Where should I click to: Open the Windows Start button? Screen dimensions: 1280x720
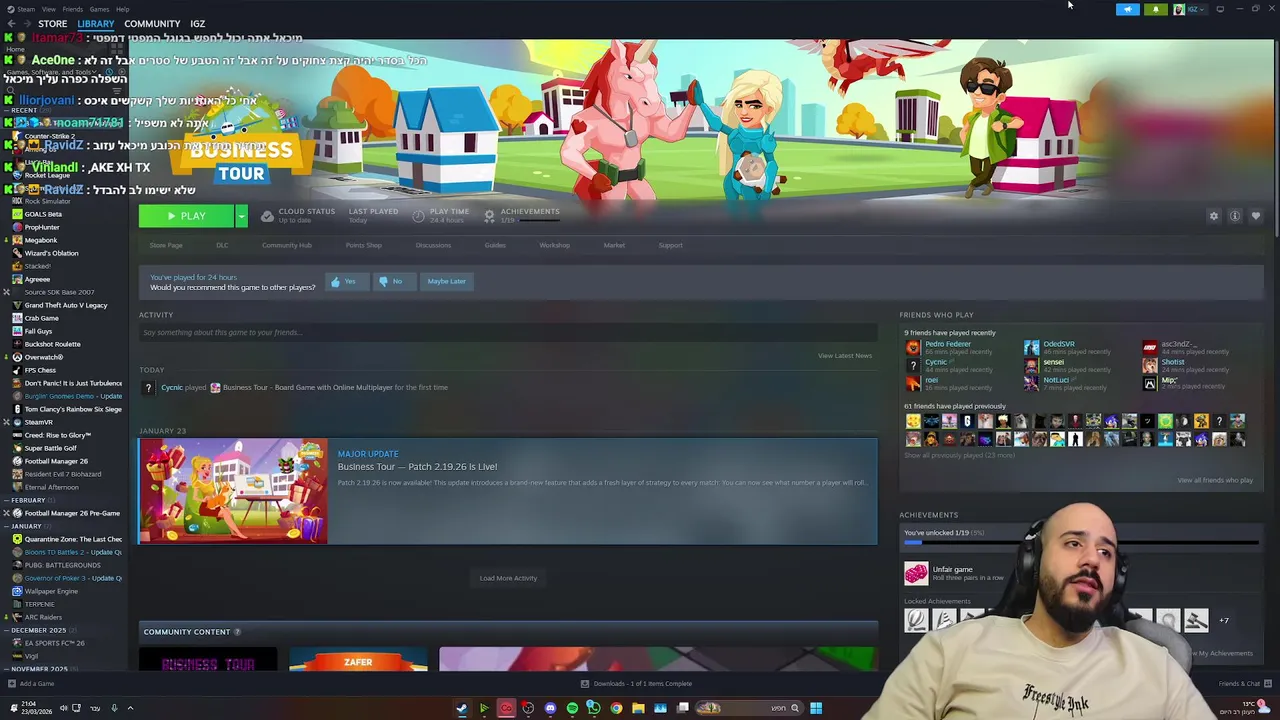[816, 708]
